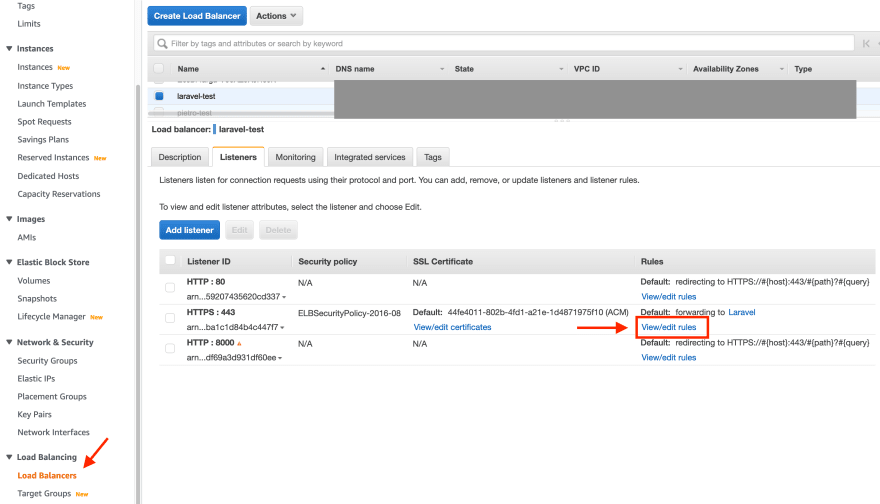Click the warning triangle beside HTTP : 8000
This screenshot has height=504, width=880.
240,343
